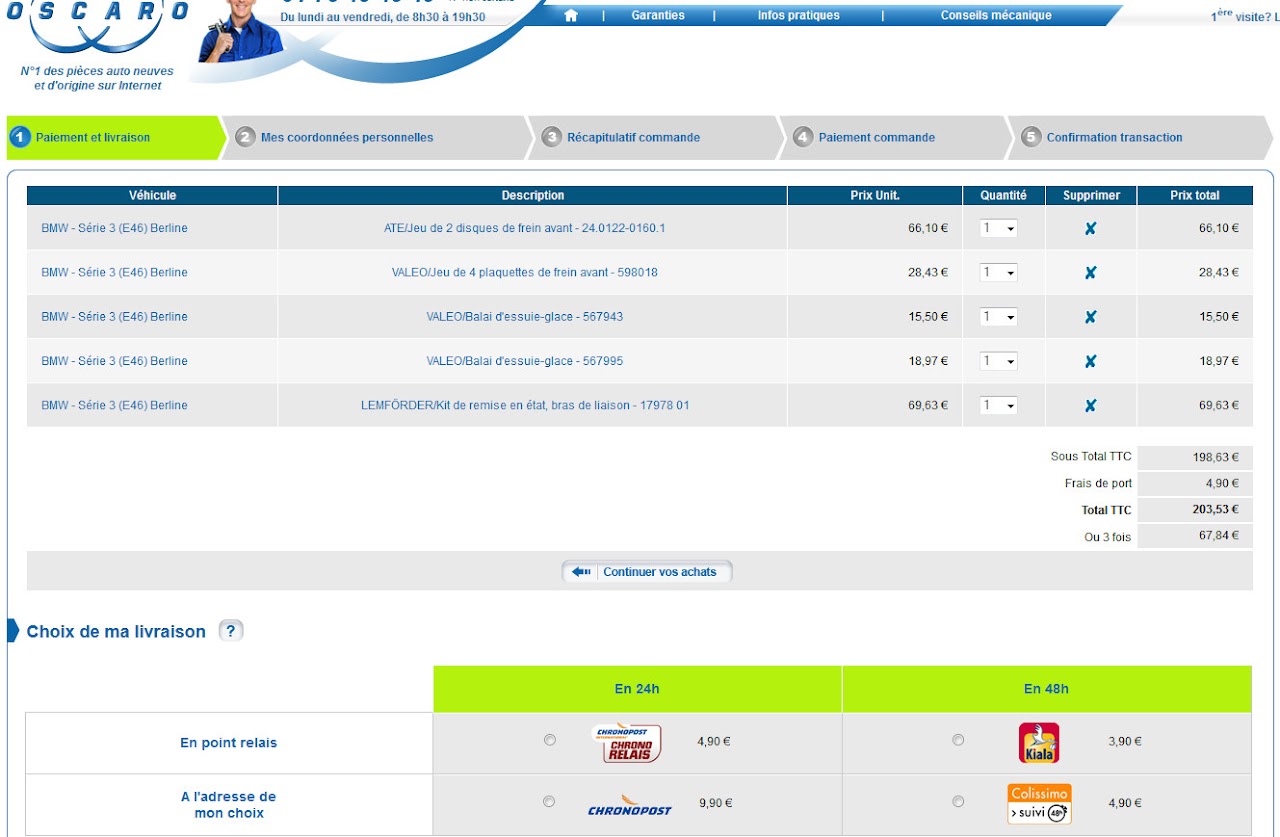Click vehicle link in ATE discs row
1280x837 pixels.
point(114,228)
